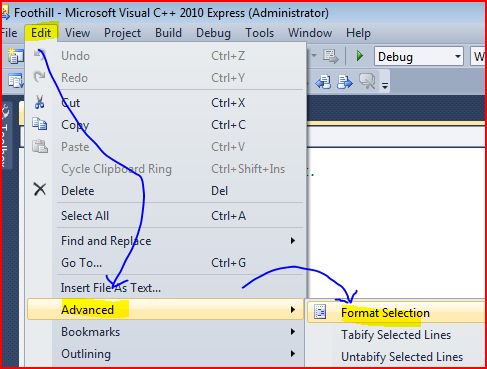Open the Edit menu
The image size is (487, 369).
pyautogui.click(x=41, y=33)
